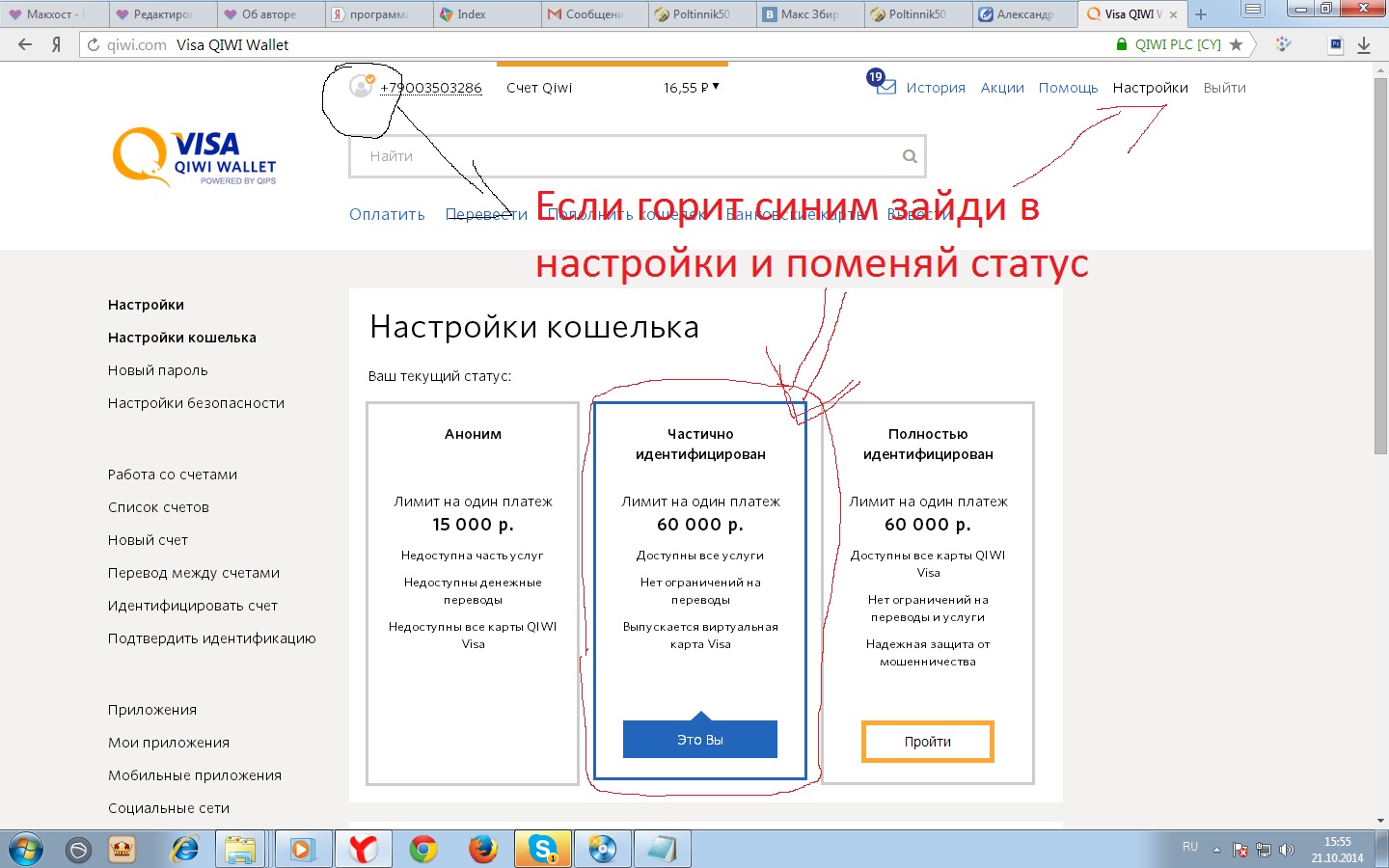Open a new browser tab with plus

pos(1201,14)
